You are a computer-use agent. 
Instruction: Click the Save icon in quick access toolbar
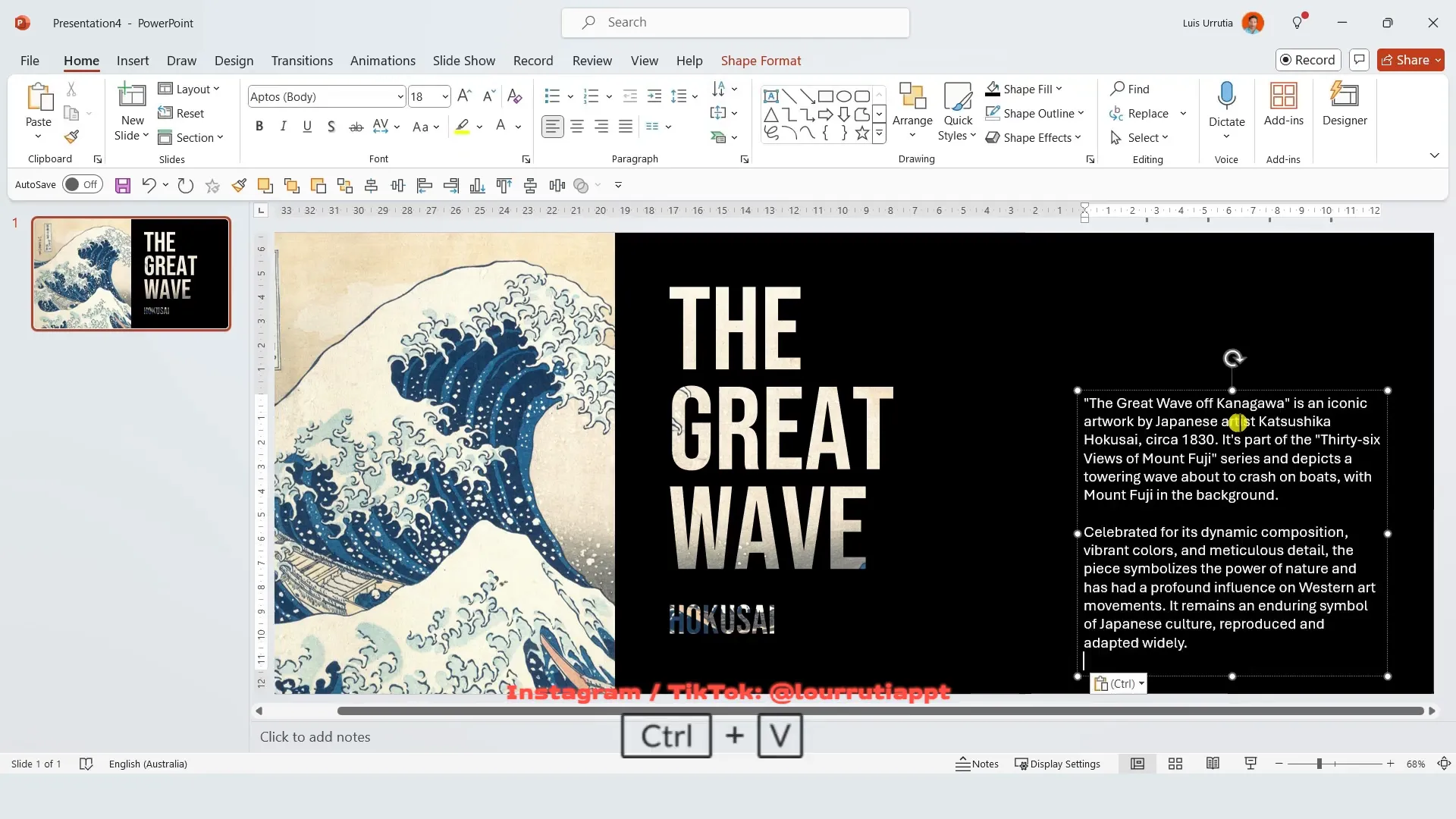pyautogui.click(x=123, y=185)
